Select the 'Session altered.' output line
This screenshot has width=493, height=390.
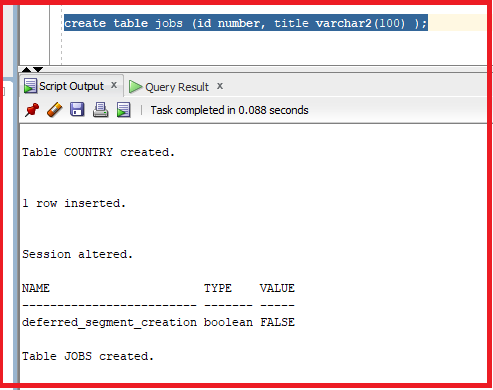[77, 254]
